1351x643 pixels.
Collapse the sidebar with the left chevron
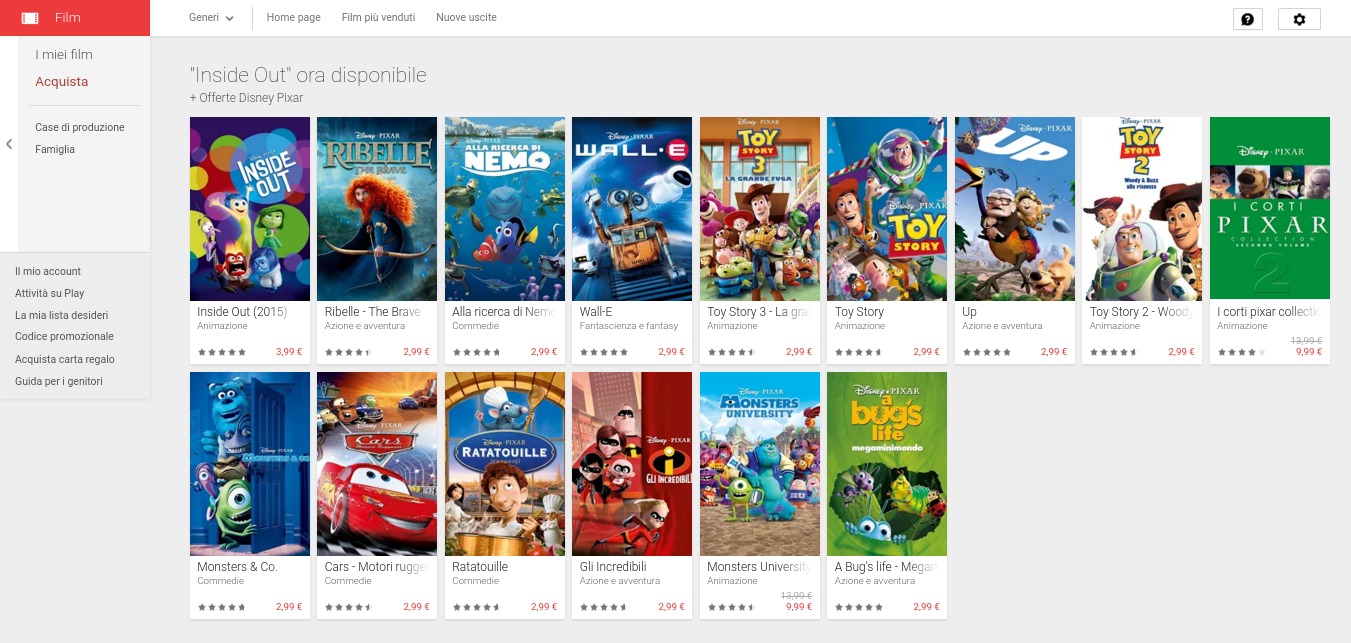[9, 144]
